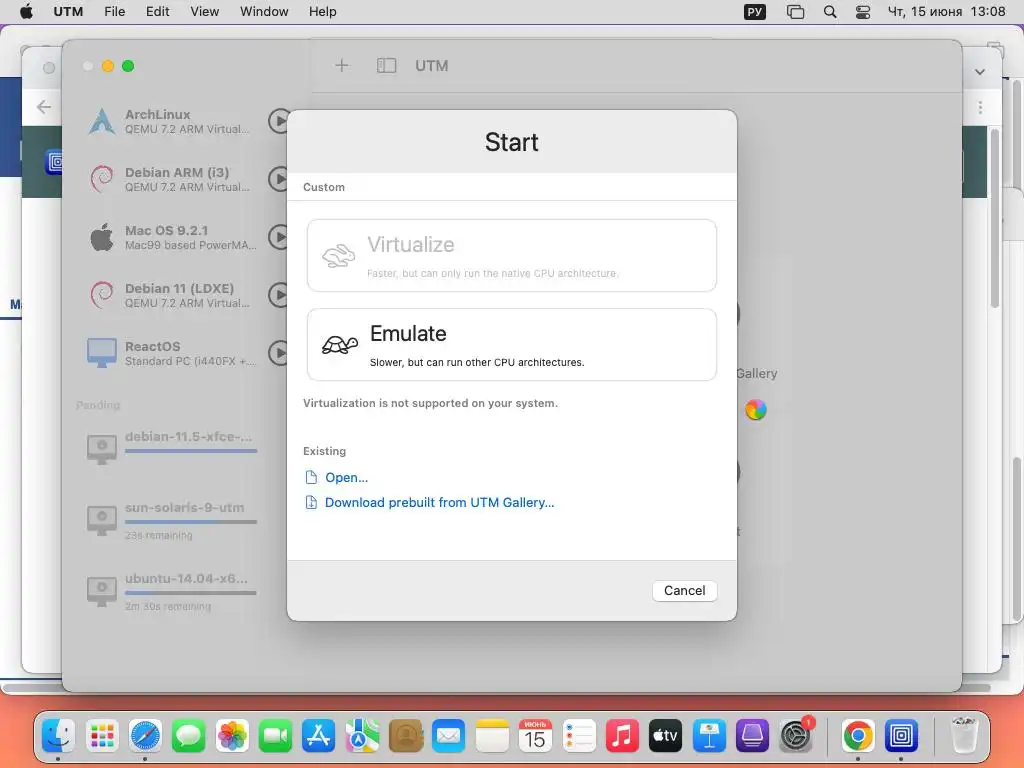Open App Store from the Dock
The height and width of the screenshot is (768, 1024).
319,736
